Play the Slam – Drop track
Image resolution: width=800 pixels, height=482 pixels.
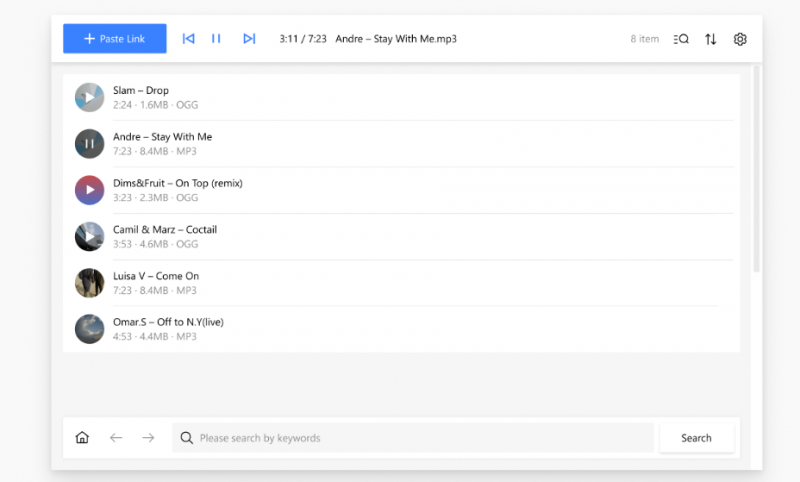point(90,97)
